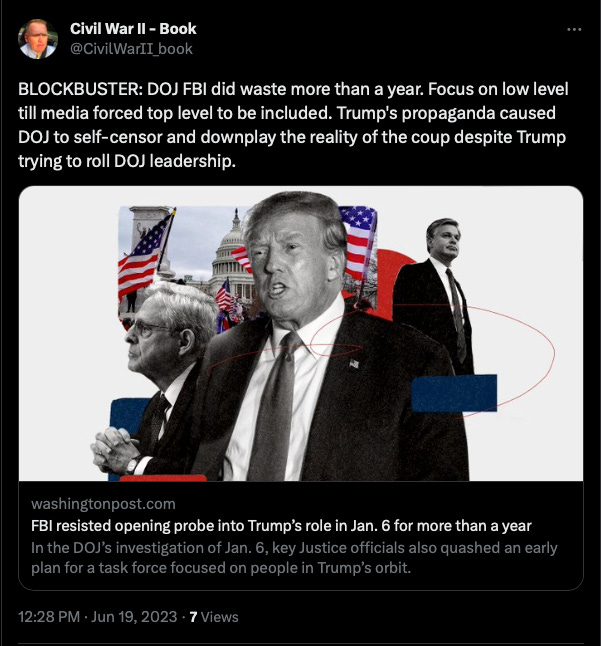Screen dimensions: 601x646
Task: Click the red bar at the image's bottom edge
Action: pyautogui.click(x=163, y=478)
